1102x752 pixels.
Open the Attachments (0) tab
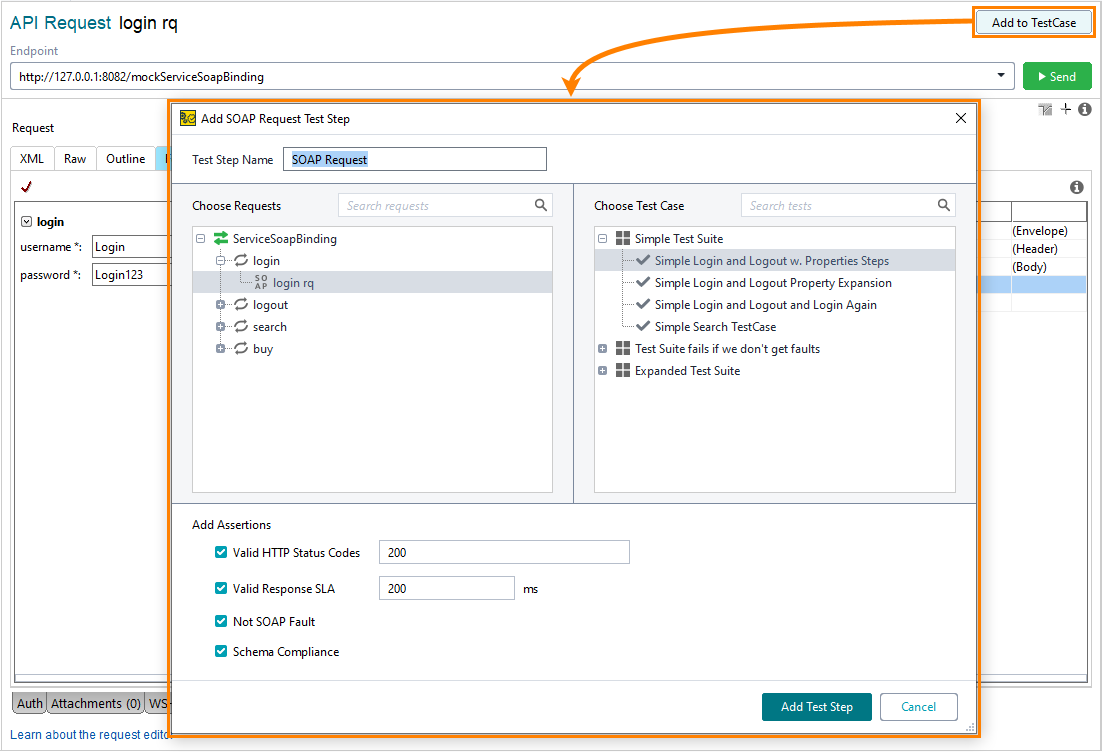(95, 703)
